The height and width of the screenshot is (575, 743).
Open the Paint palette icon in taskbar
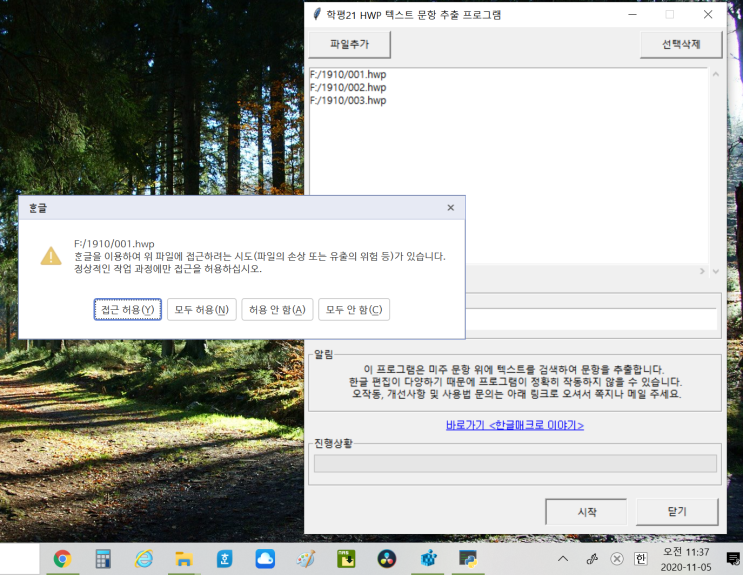pyautogui.click(x=306, y=559)
